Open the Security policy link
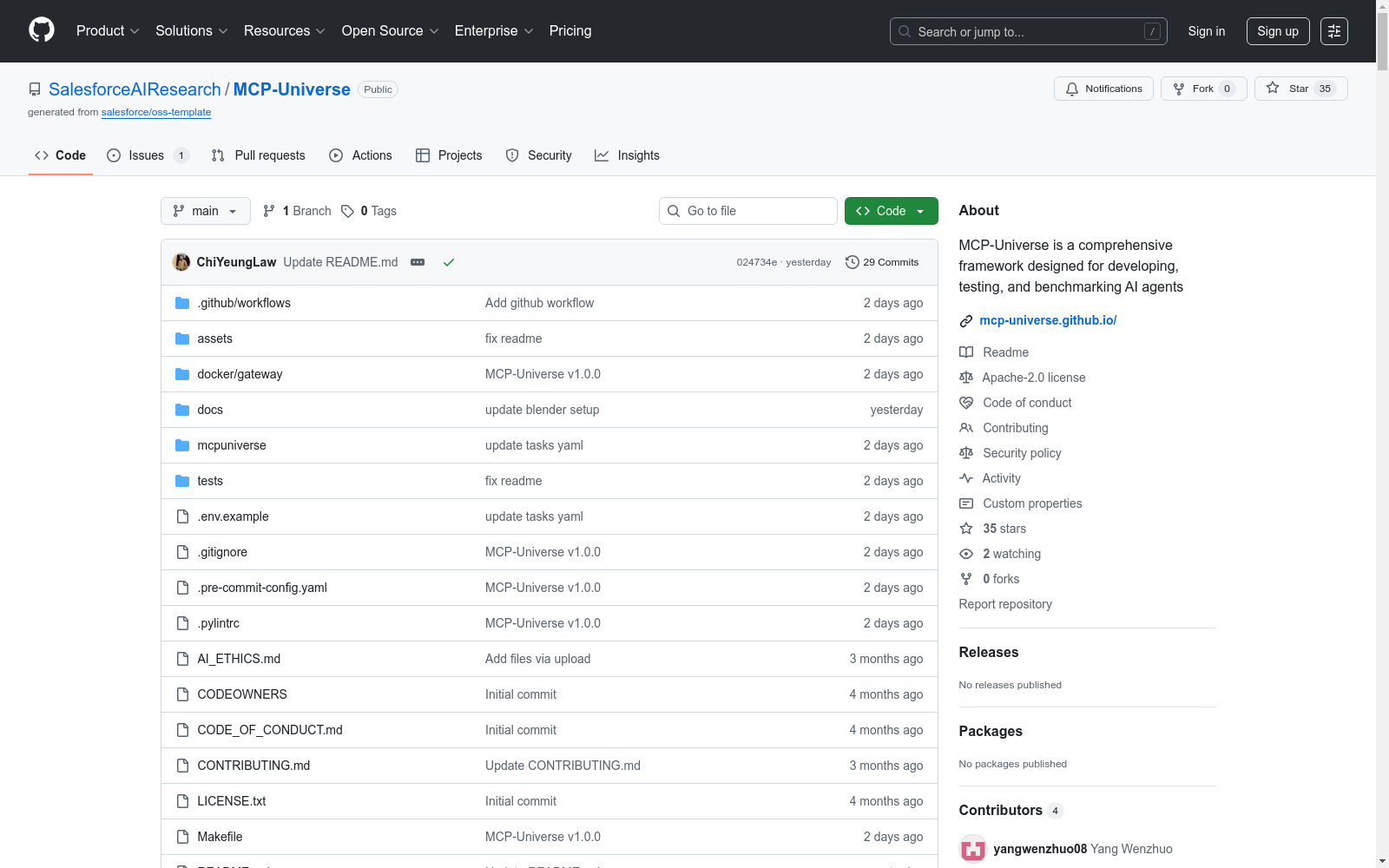The height and width of the screenshot is (868, 1389). (1022, 453)
